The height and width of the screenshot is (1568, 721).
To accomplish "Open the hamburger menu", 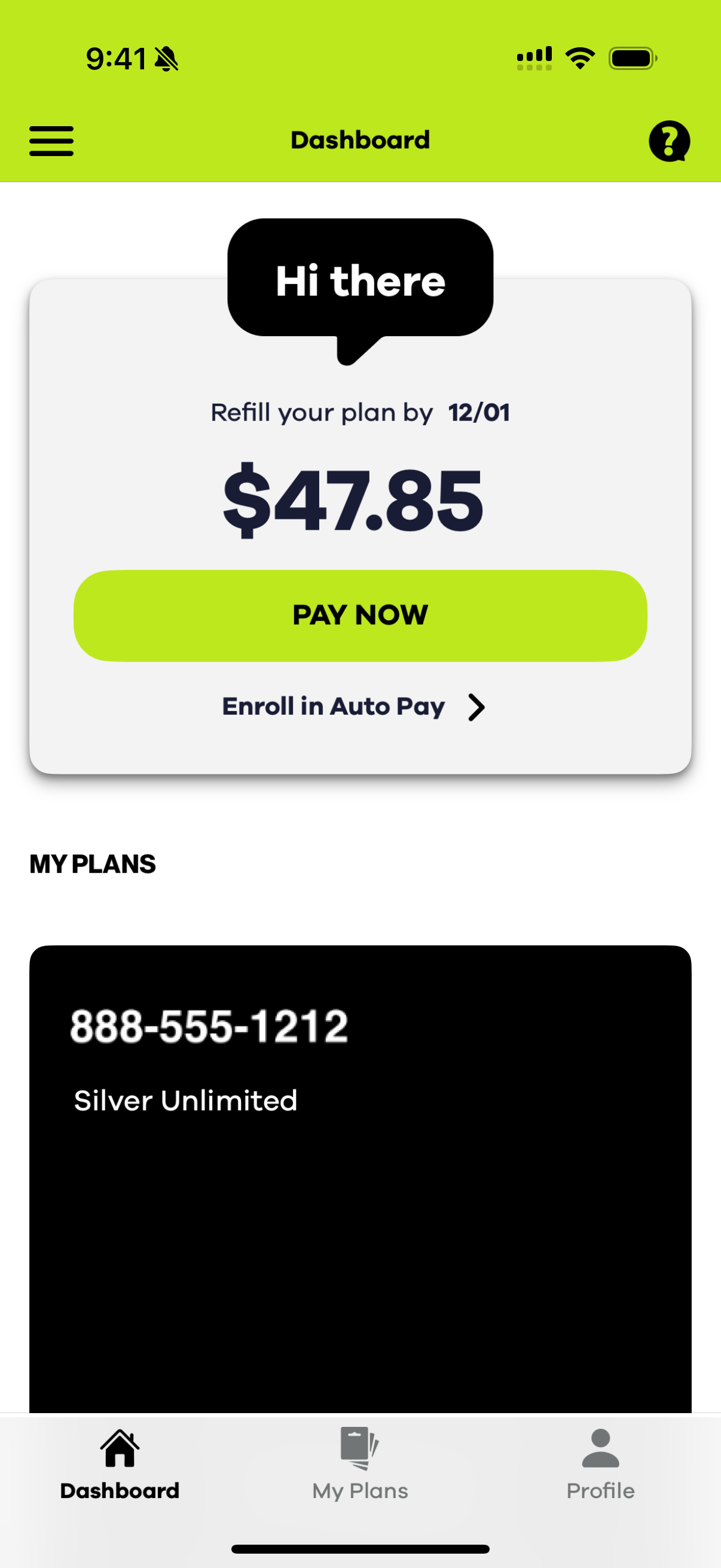I will pos(51,141).
